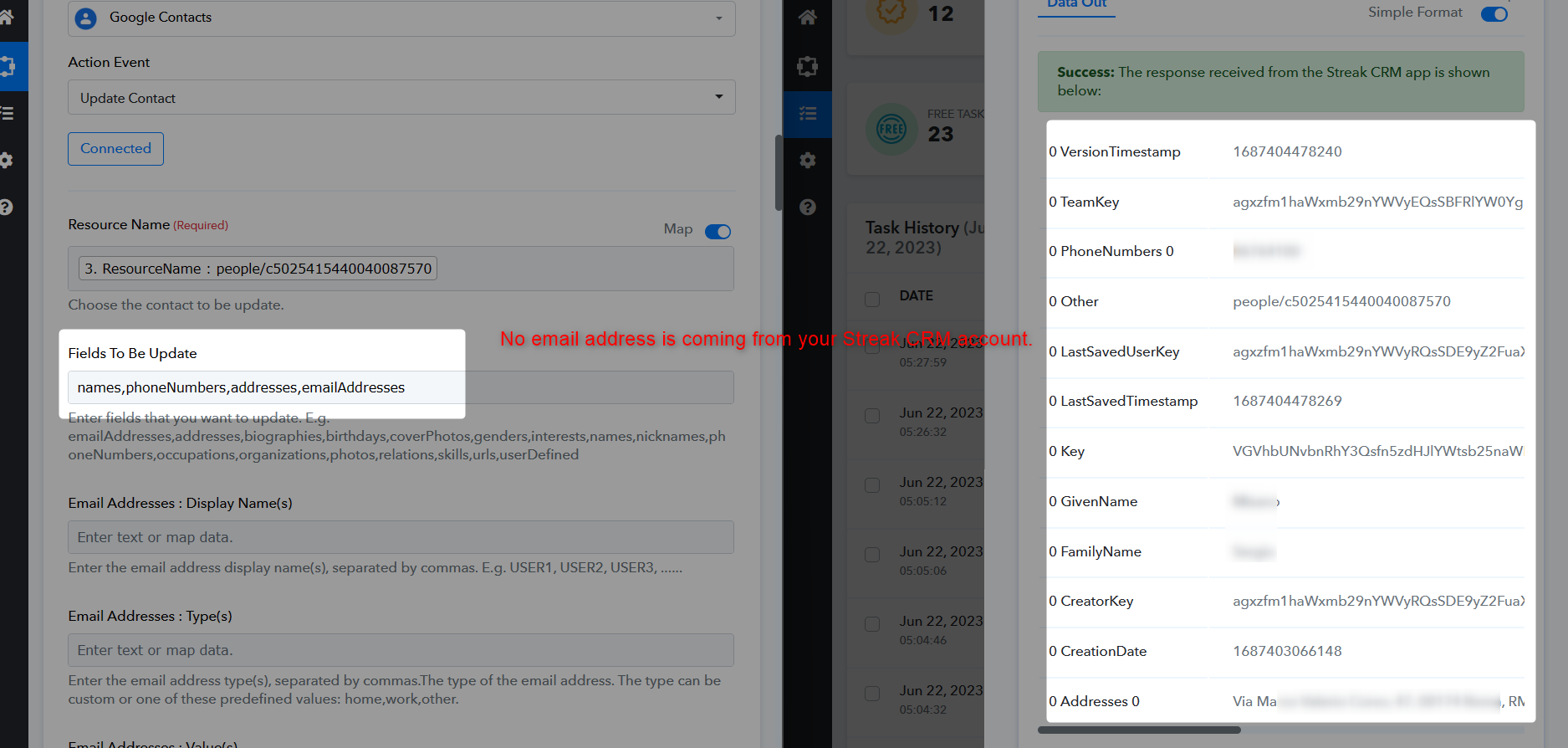Viewport: 1568px width, 748px height.
Task: Focus the Email Addresses Type(s) field
Action: pos(401,650)
